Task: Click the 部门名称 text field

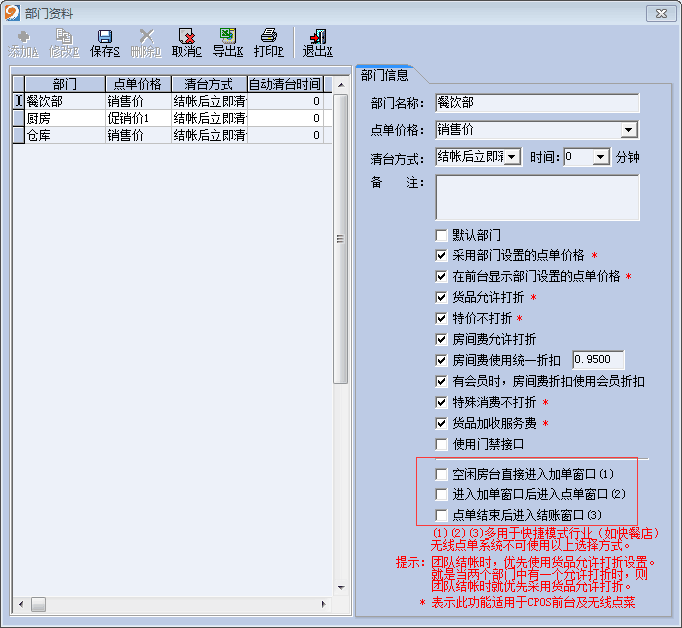Action: (537, 103)
